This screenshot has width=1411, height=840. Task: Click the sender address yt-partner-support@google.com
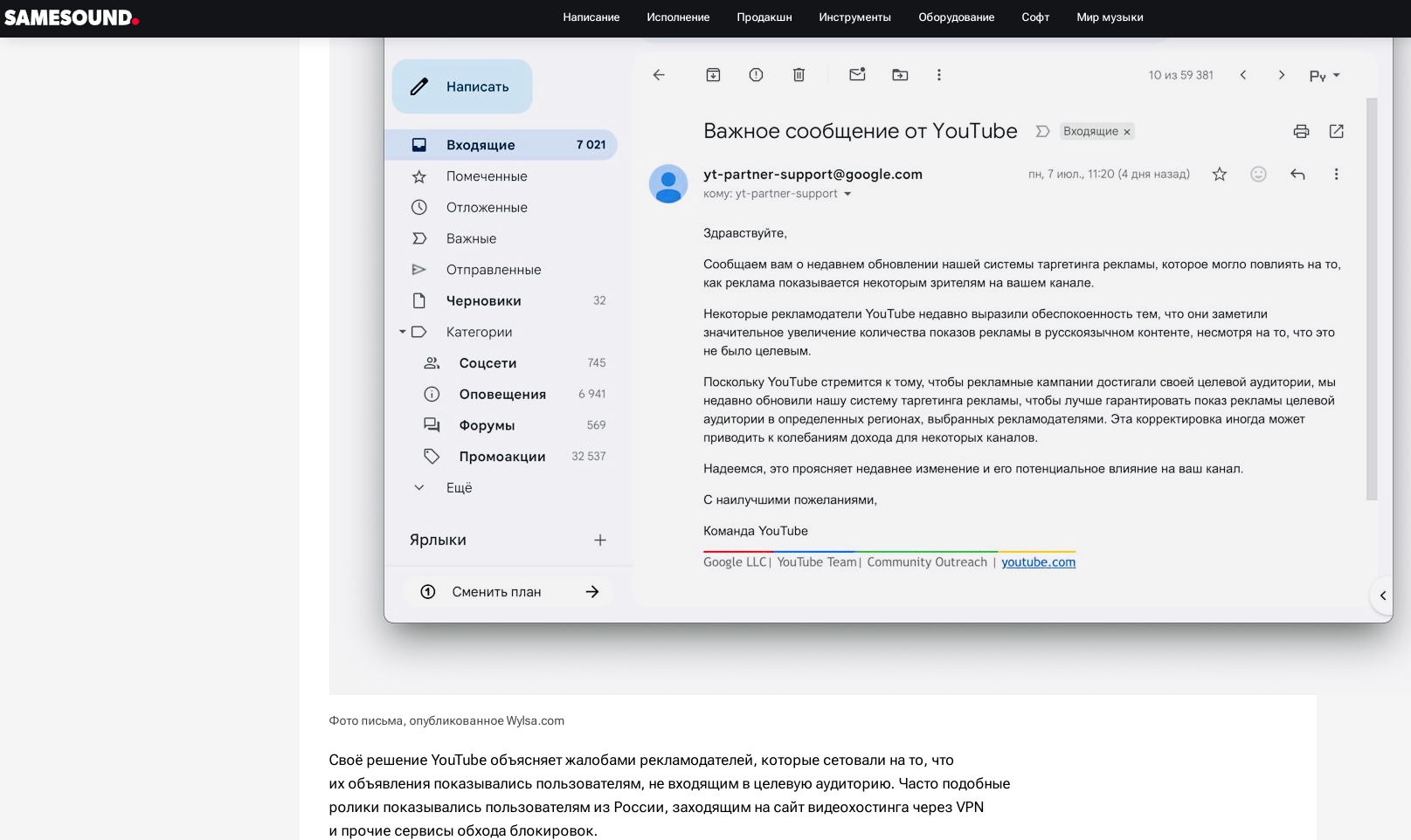(x=813, y=175)
